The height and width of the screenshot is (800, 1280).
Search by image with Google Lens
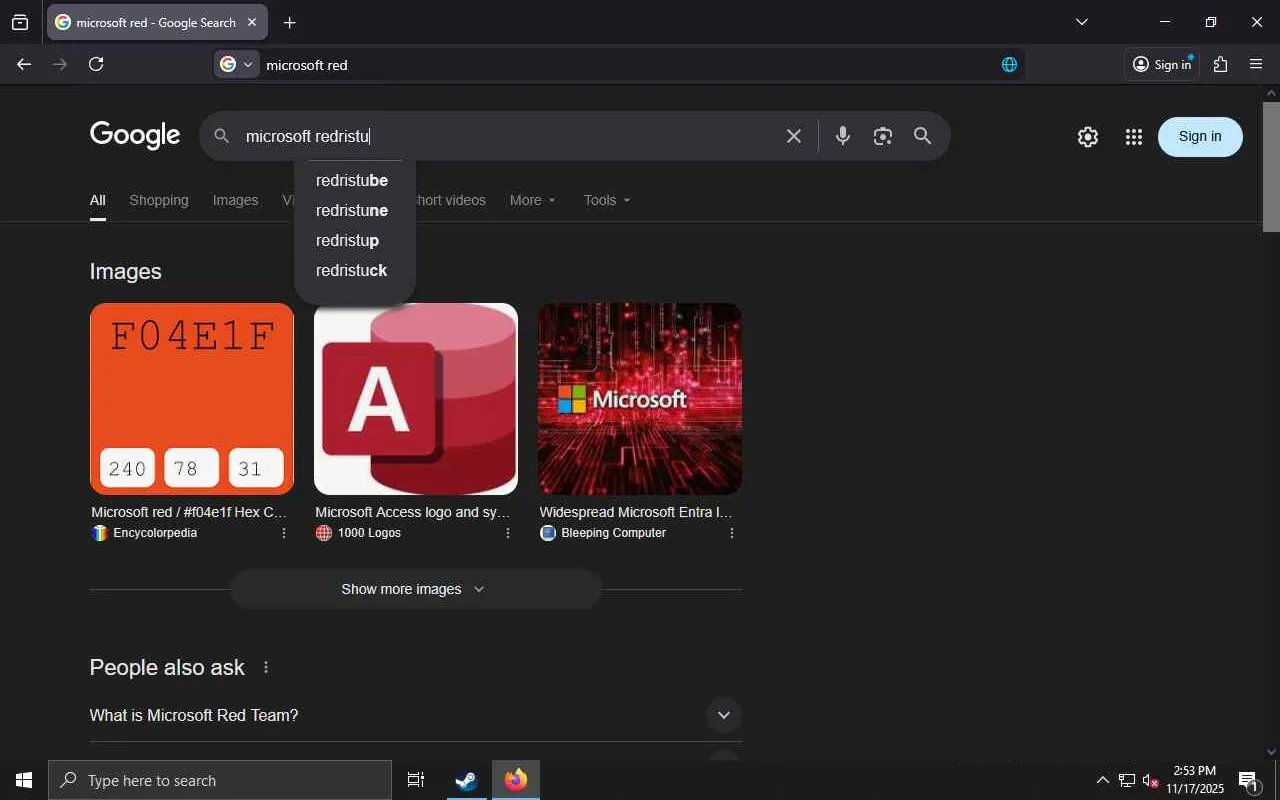[x=882, y=136]
